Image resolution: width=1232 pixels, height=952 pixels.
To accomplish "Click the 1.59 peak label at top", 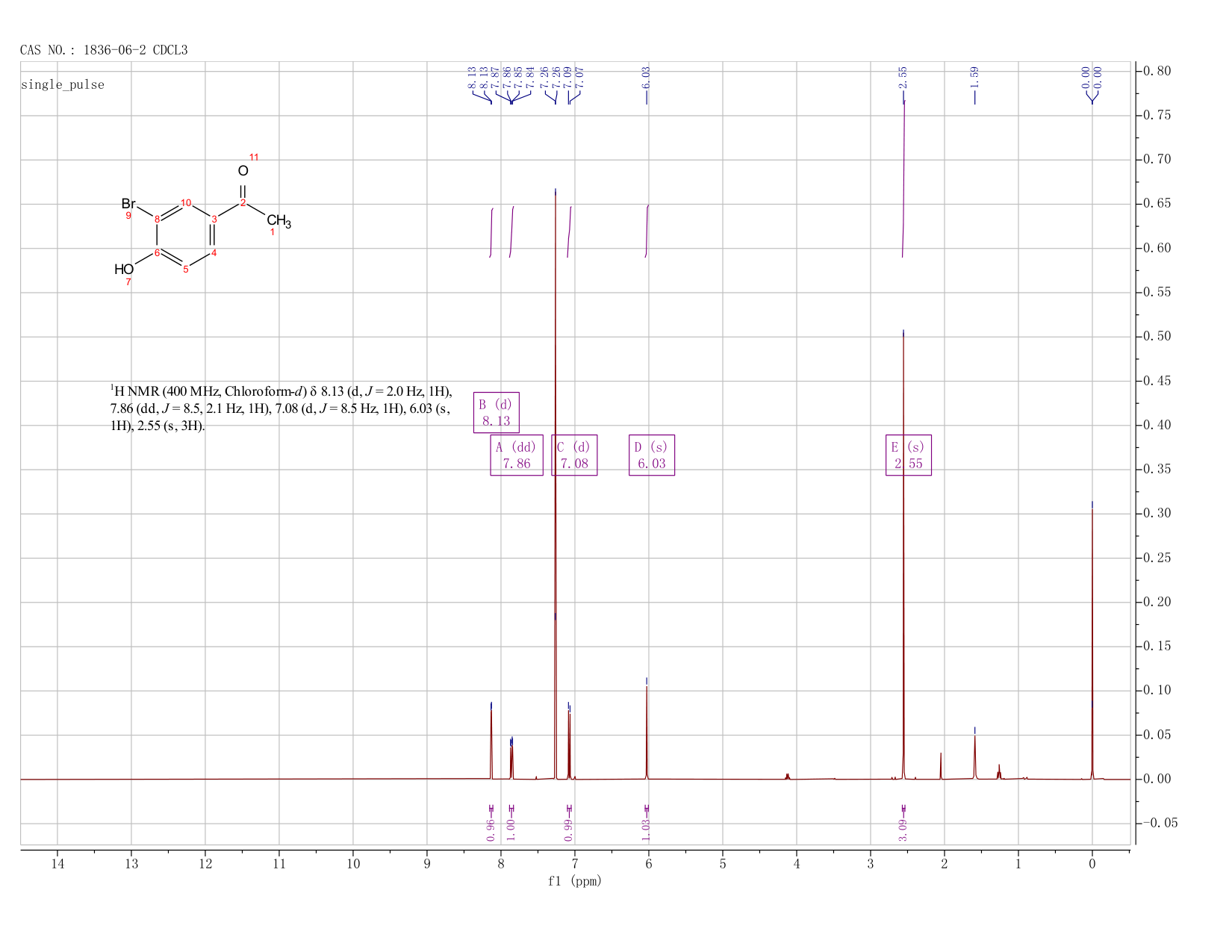I will 974,76.
